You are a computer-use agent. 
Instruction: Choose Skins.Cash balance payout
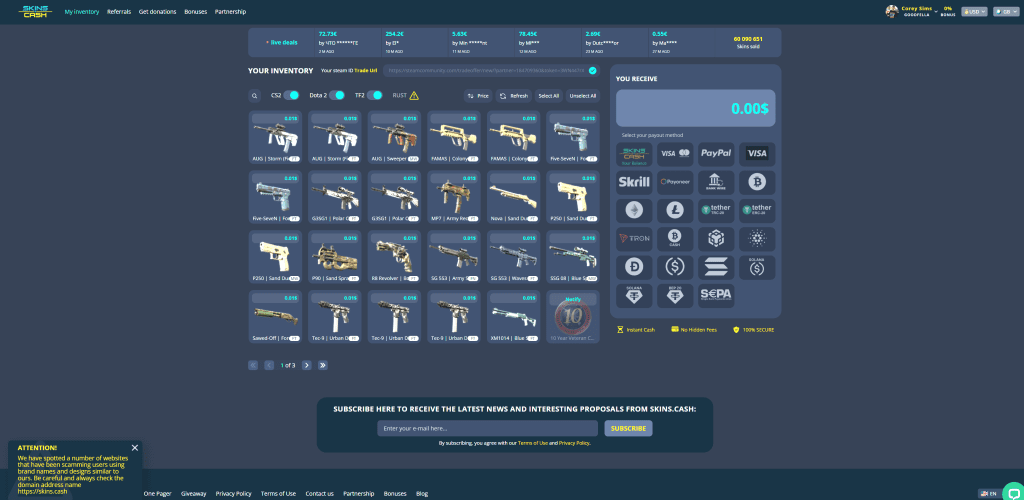pyautogui.click(x=634, y=154)
